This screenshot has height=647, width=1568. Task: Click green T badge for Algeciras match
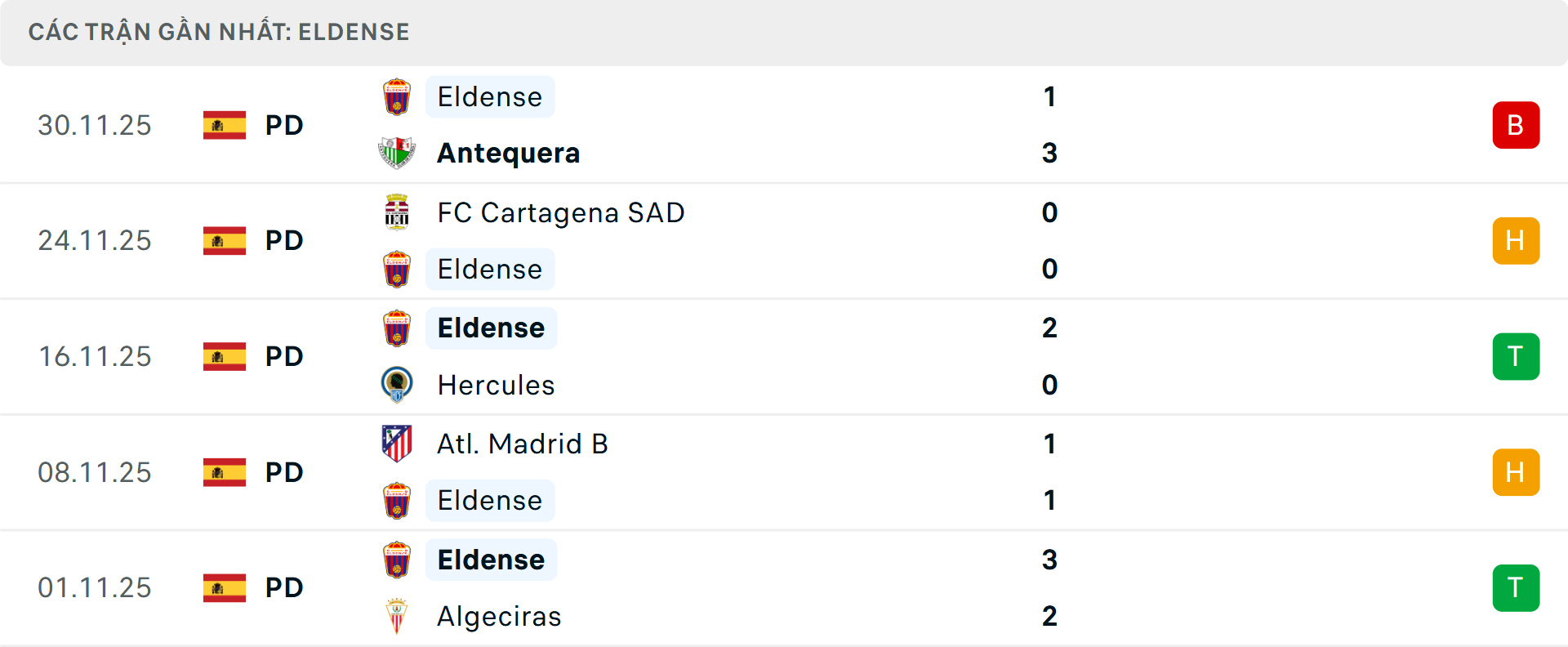point(1516,587)
